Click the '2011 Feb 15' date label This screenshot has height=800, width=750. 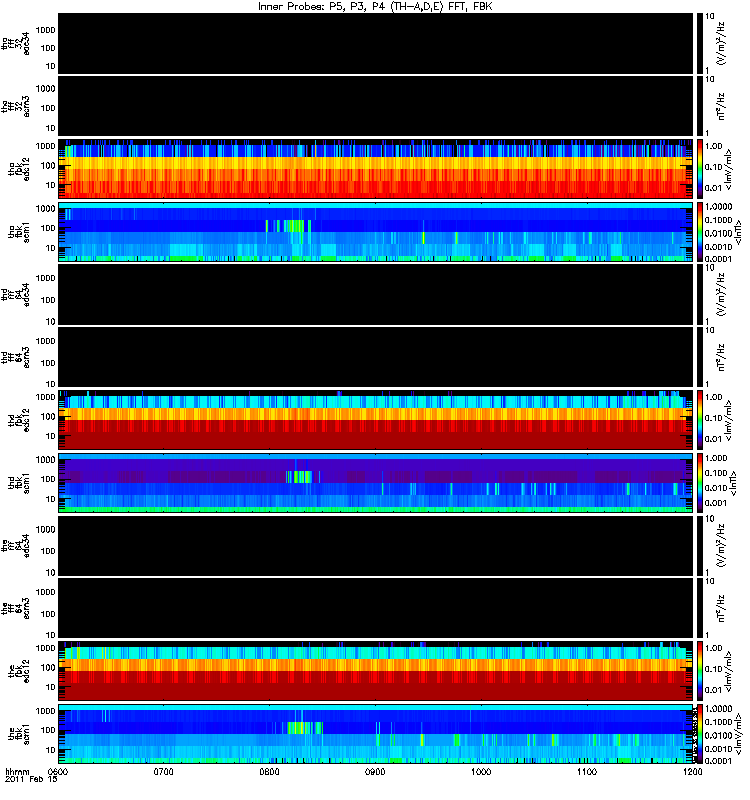click(x=31, y=780)
